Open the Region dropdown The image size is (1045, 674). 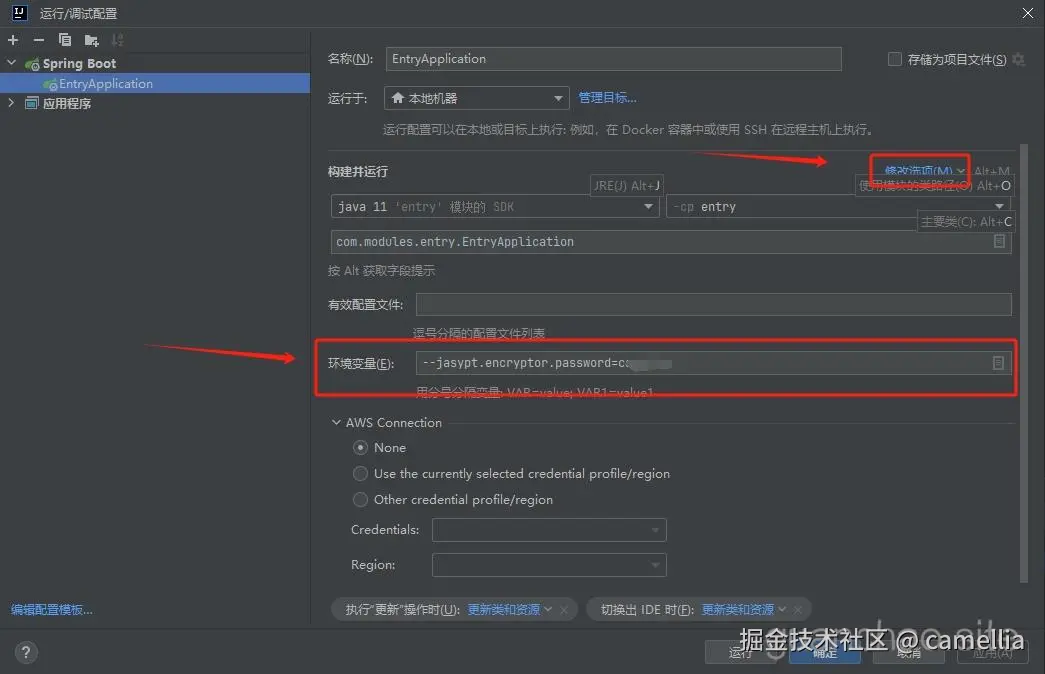(549, 565)
